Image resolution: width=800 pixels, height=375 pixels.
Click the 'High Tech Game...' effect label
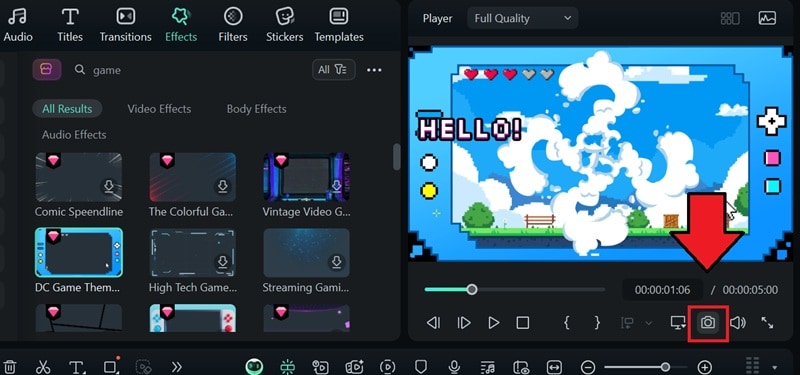point(192,288)
